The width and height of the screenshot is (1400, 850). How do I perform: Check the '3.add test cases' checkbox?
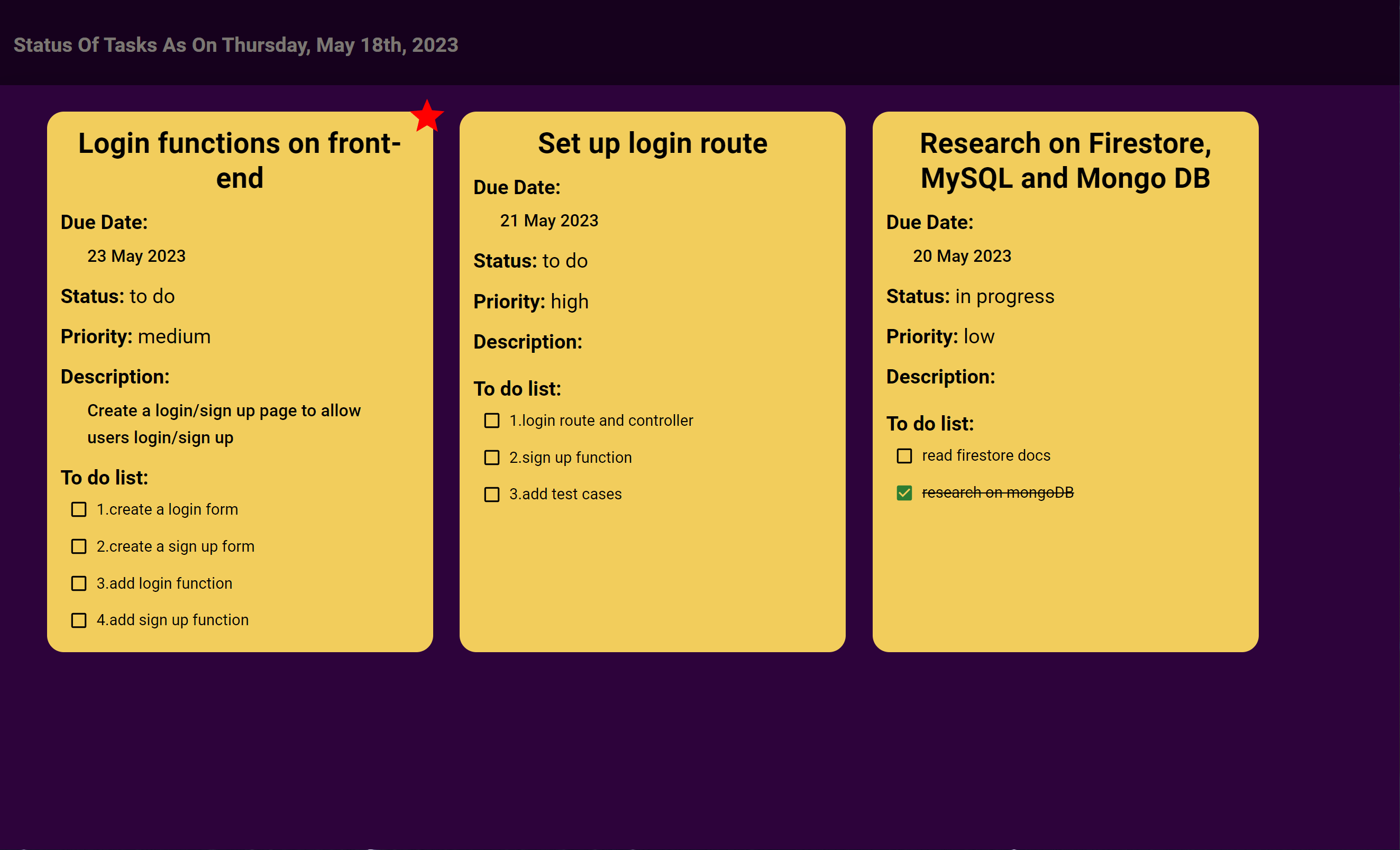point(491,495)
